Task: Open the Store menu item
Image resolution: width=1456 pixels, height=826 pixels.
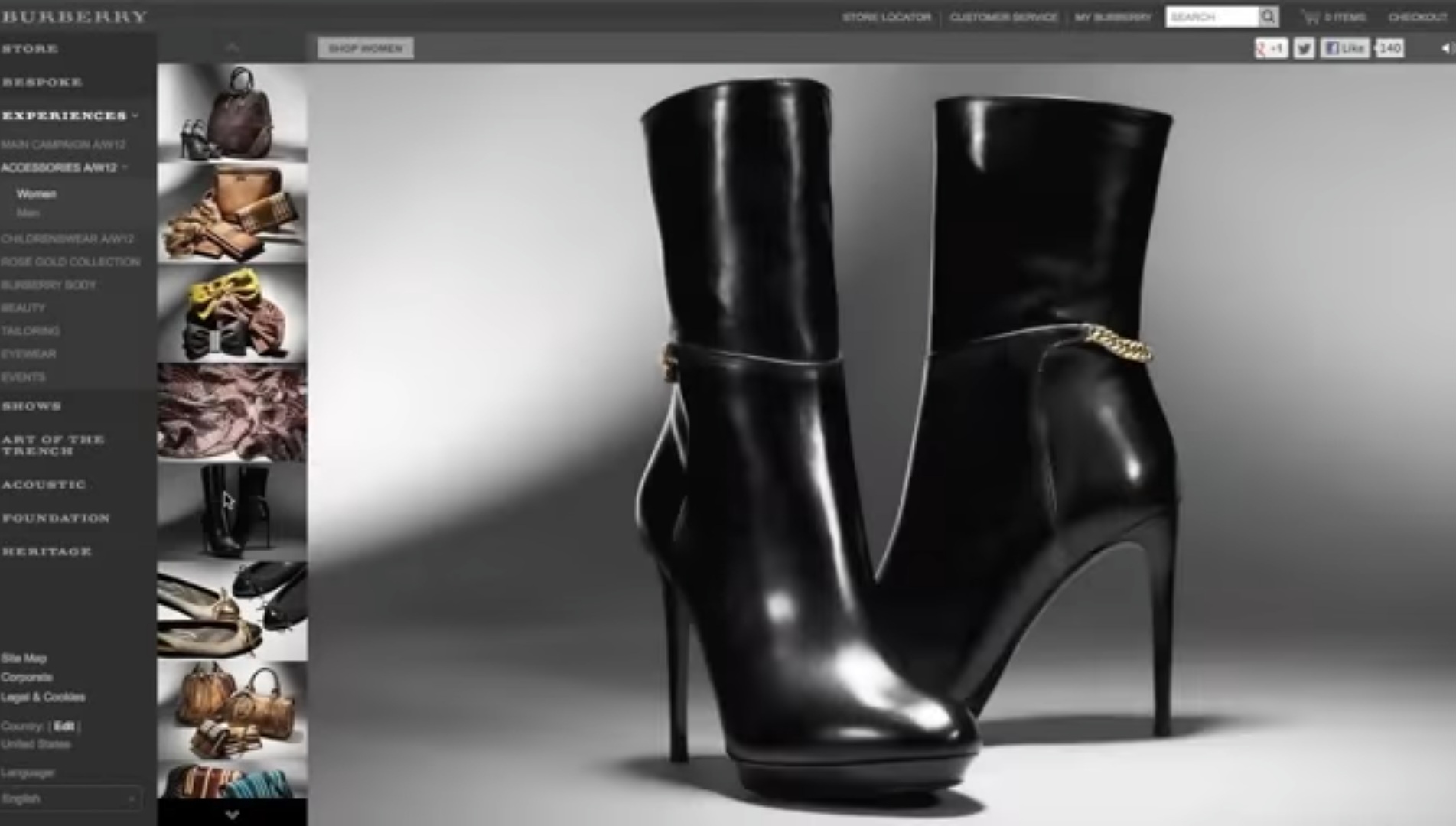Action: [30, 49]
